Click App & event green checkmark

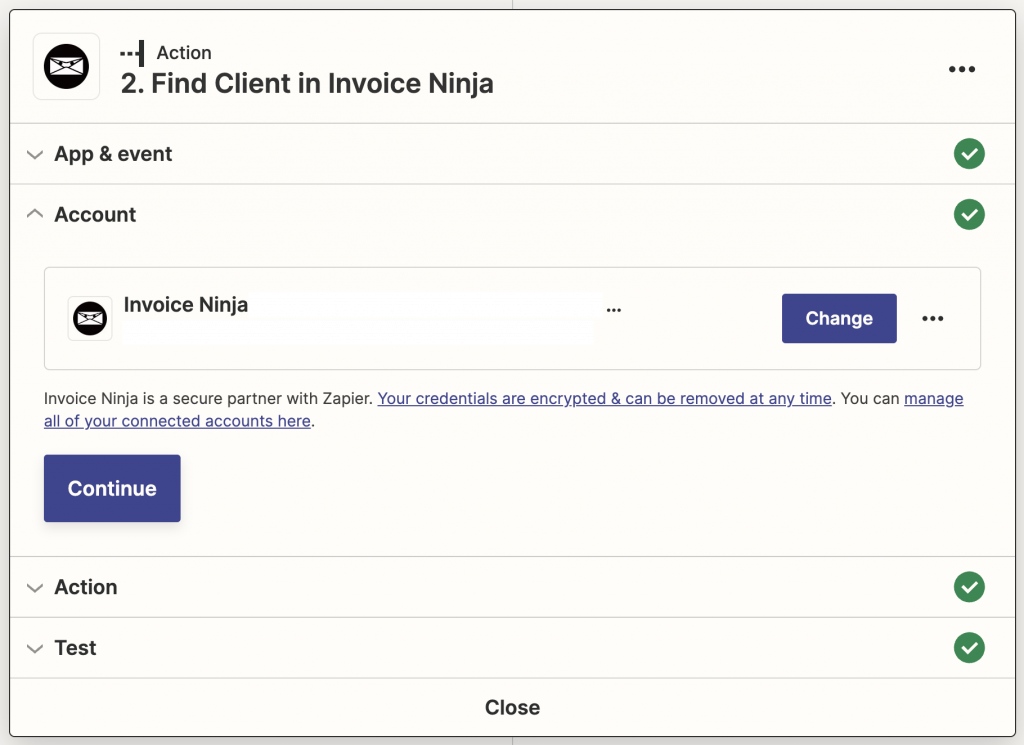(969, 153)
